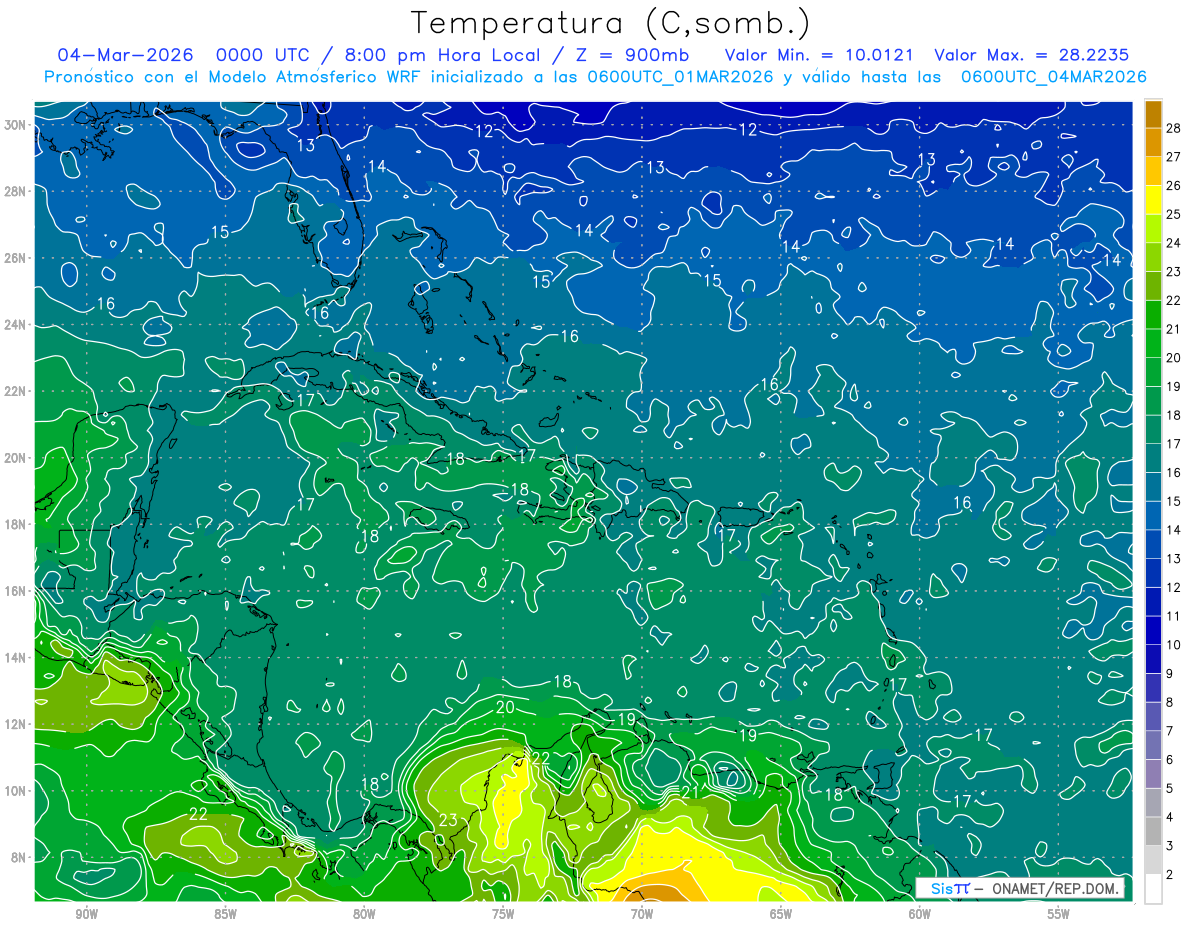Select the date '04-Mar-2026' in the header

pyautogui.click(x=124, y=55)
